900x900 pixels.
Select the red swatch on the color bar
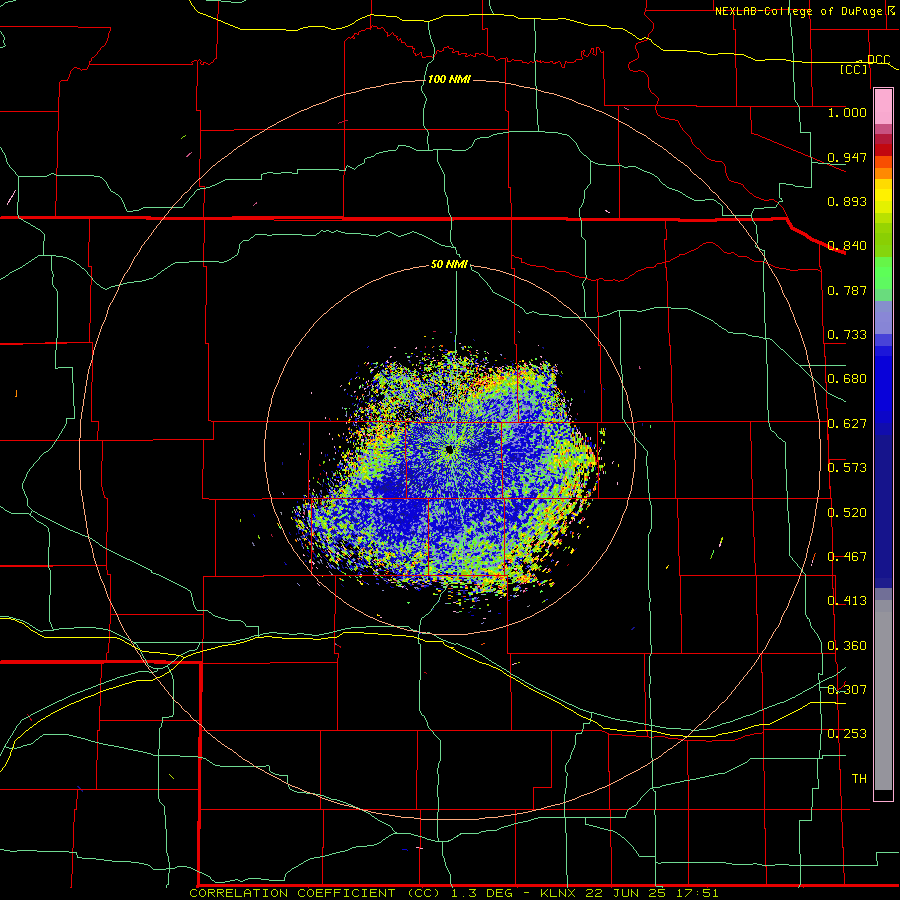pos(883,150)
